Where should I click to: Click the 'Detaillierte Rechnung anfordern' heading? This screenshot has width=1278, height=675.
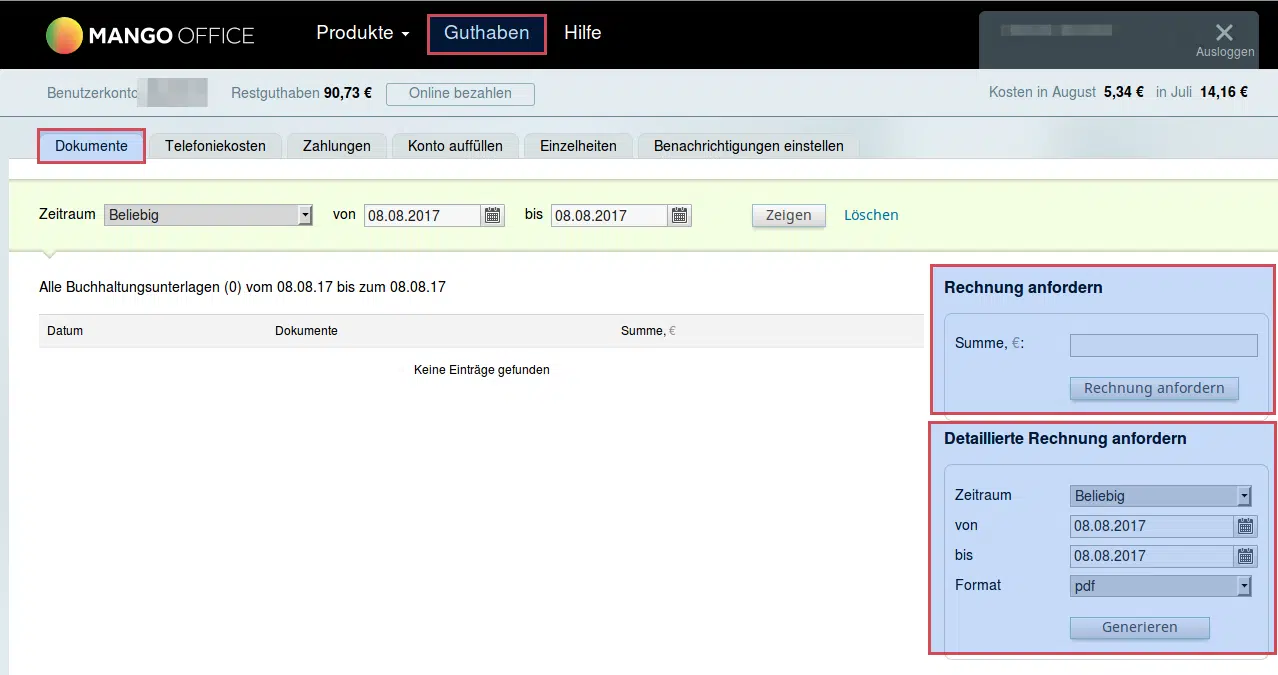click(1065, 438)
